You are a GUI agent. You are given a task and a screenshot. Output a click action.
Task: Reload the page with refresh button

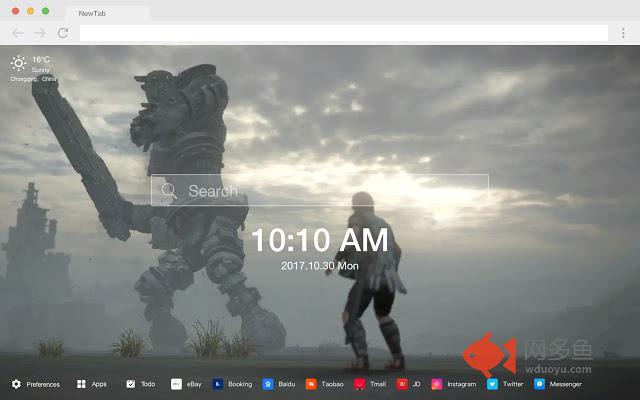62,33
